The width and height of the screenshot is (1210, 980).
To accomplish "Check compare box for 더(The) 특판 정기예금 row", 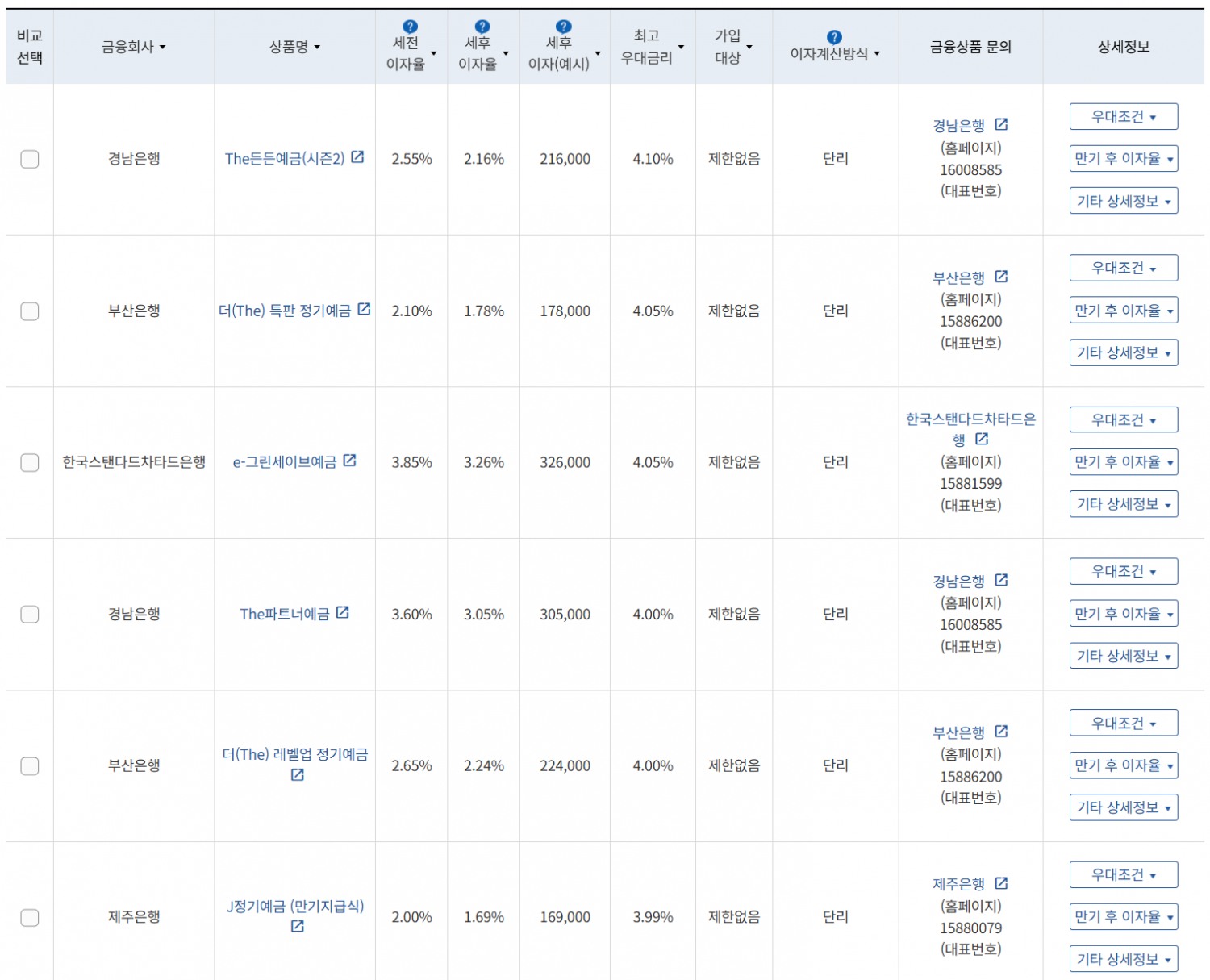I will click(30, 311).
